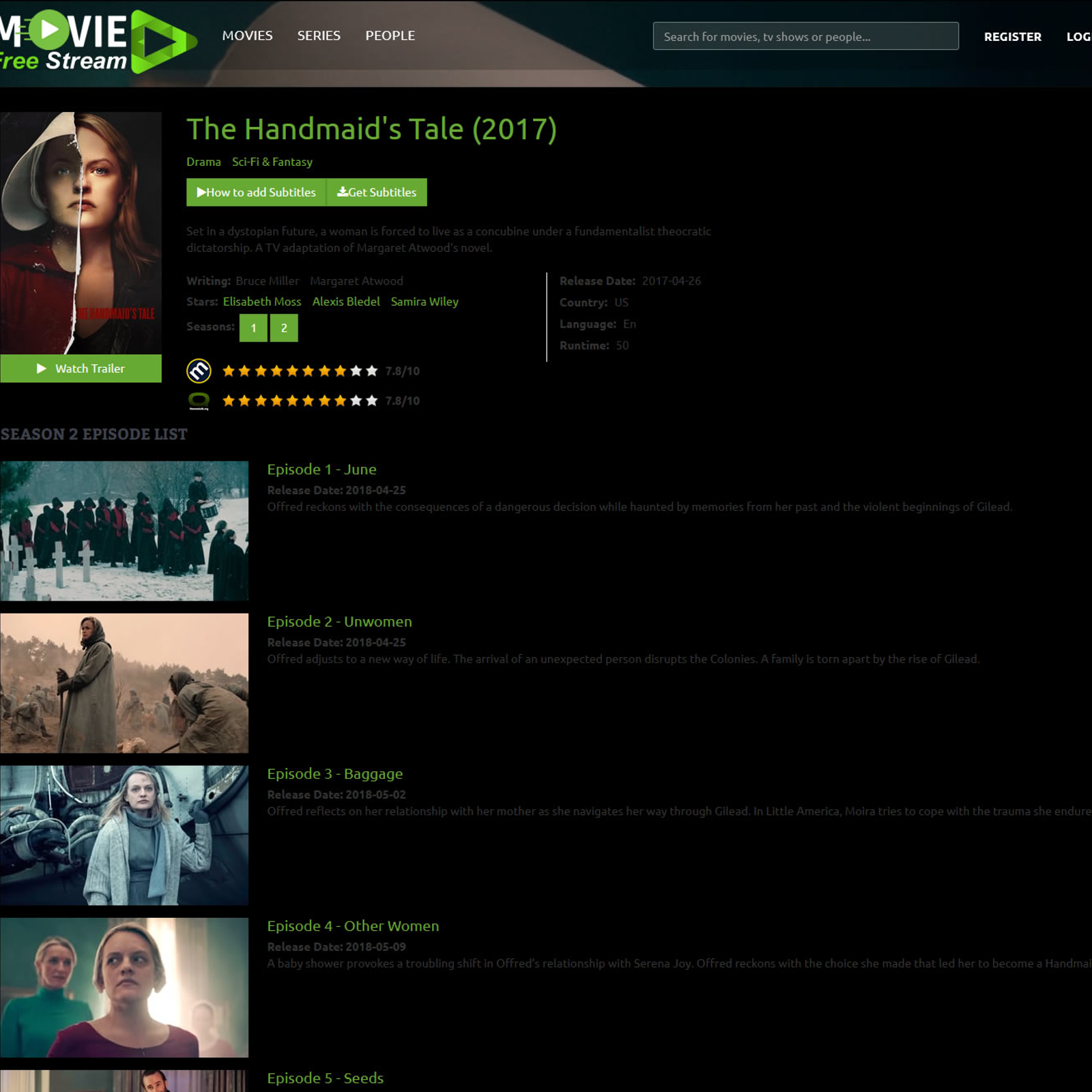Click The Handmaid's Tale (2017) title
Screen dimensions: 1092x1092
371,129
